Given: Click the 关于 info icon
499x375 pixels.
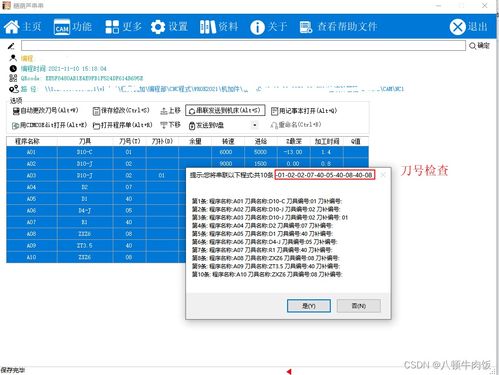Looking at the screenshot, I should 257,27.
